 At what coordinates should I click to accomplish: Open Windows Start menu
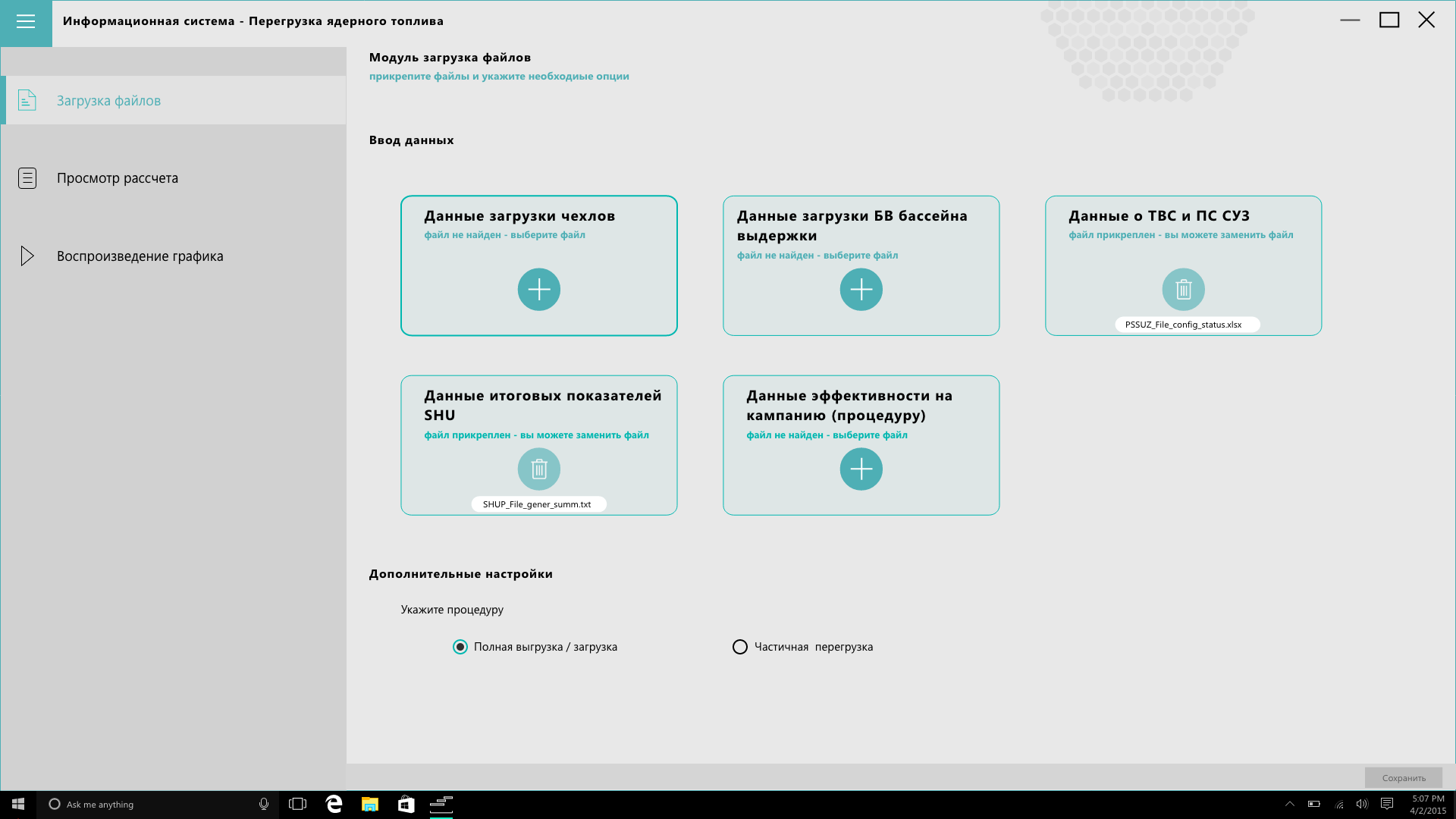point(18,804)
